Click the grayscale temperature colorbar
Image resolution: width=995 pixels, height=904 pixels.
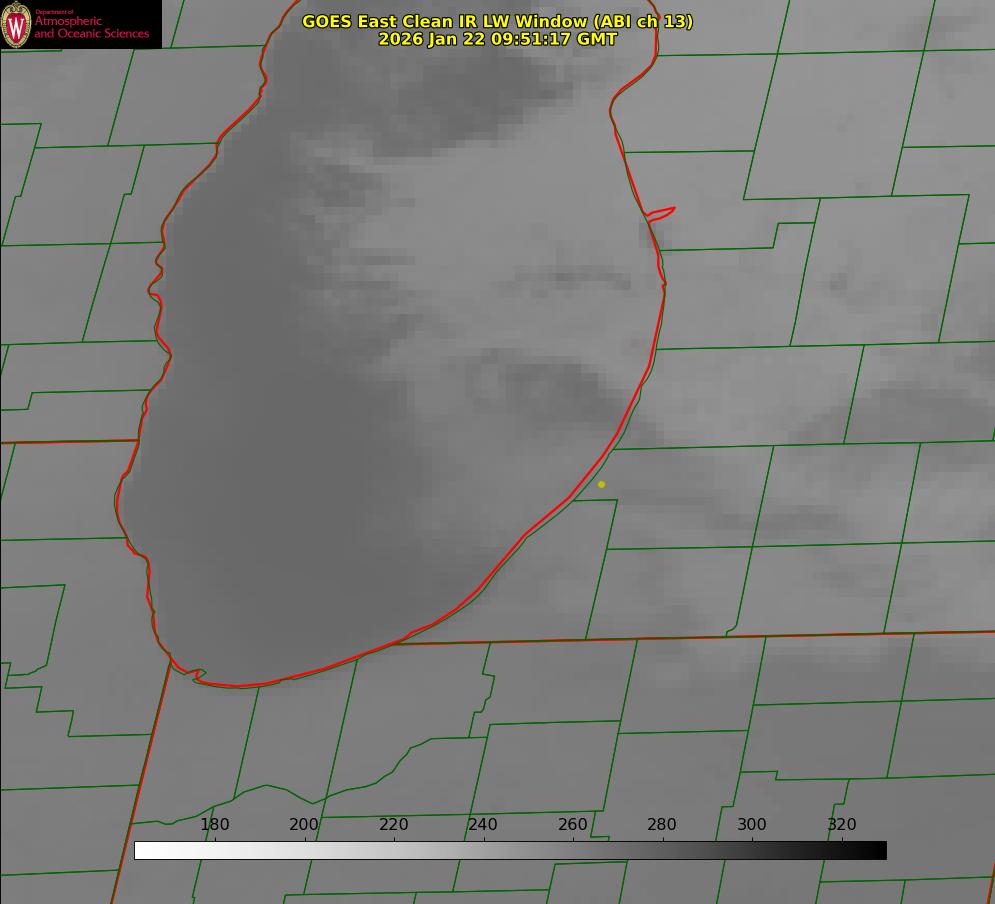pyautogui.click(x=510, y=850)
